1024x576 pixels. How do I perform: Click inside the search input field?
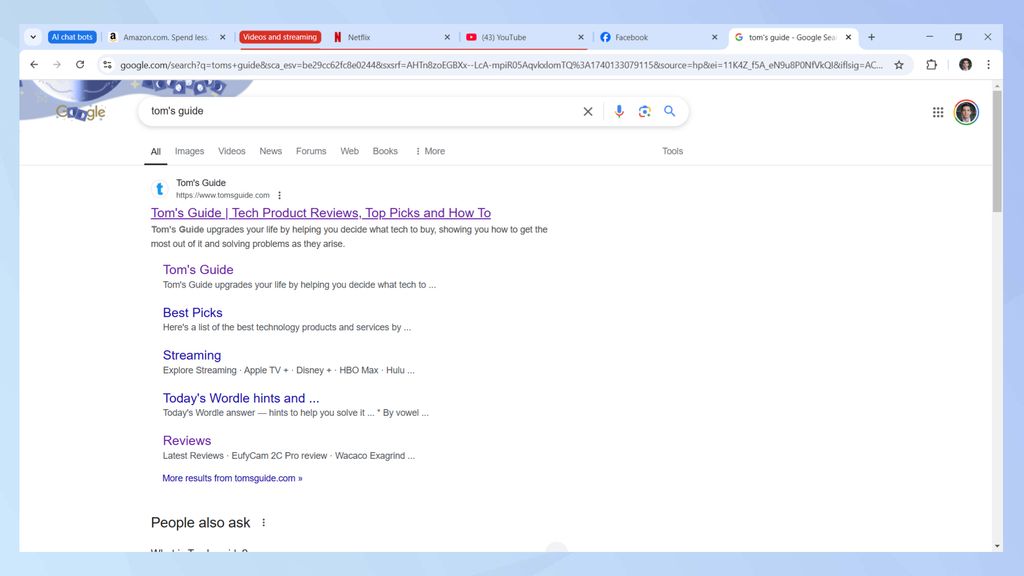click(x=350, y=111)
